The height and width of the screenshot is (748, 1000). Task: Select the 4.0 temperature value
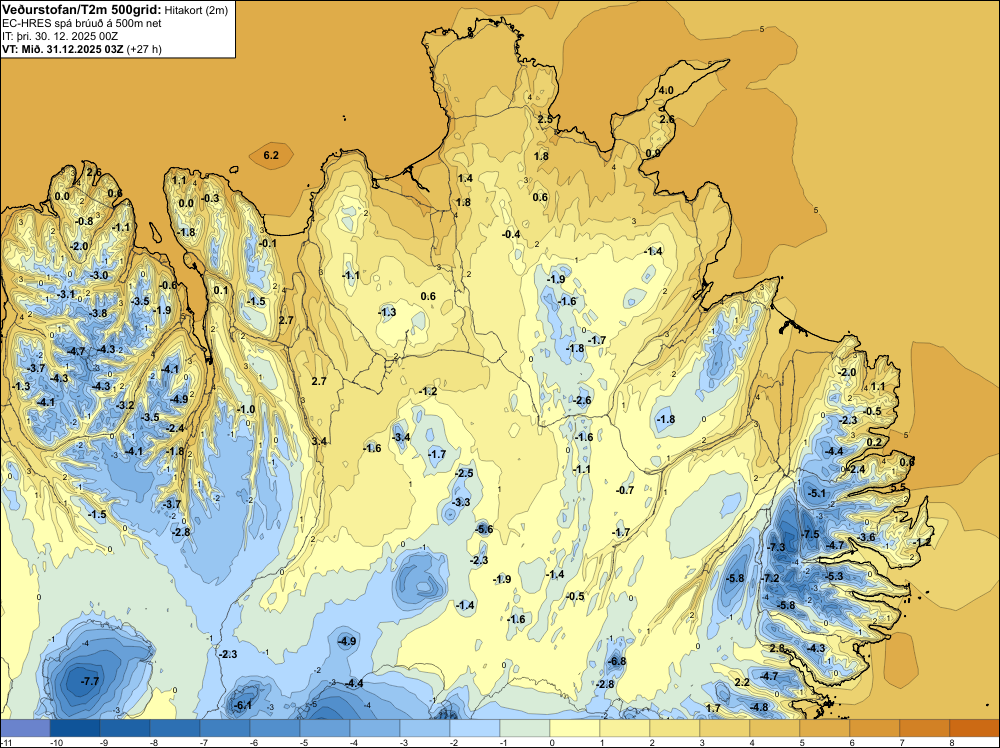tap(666, 91)
